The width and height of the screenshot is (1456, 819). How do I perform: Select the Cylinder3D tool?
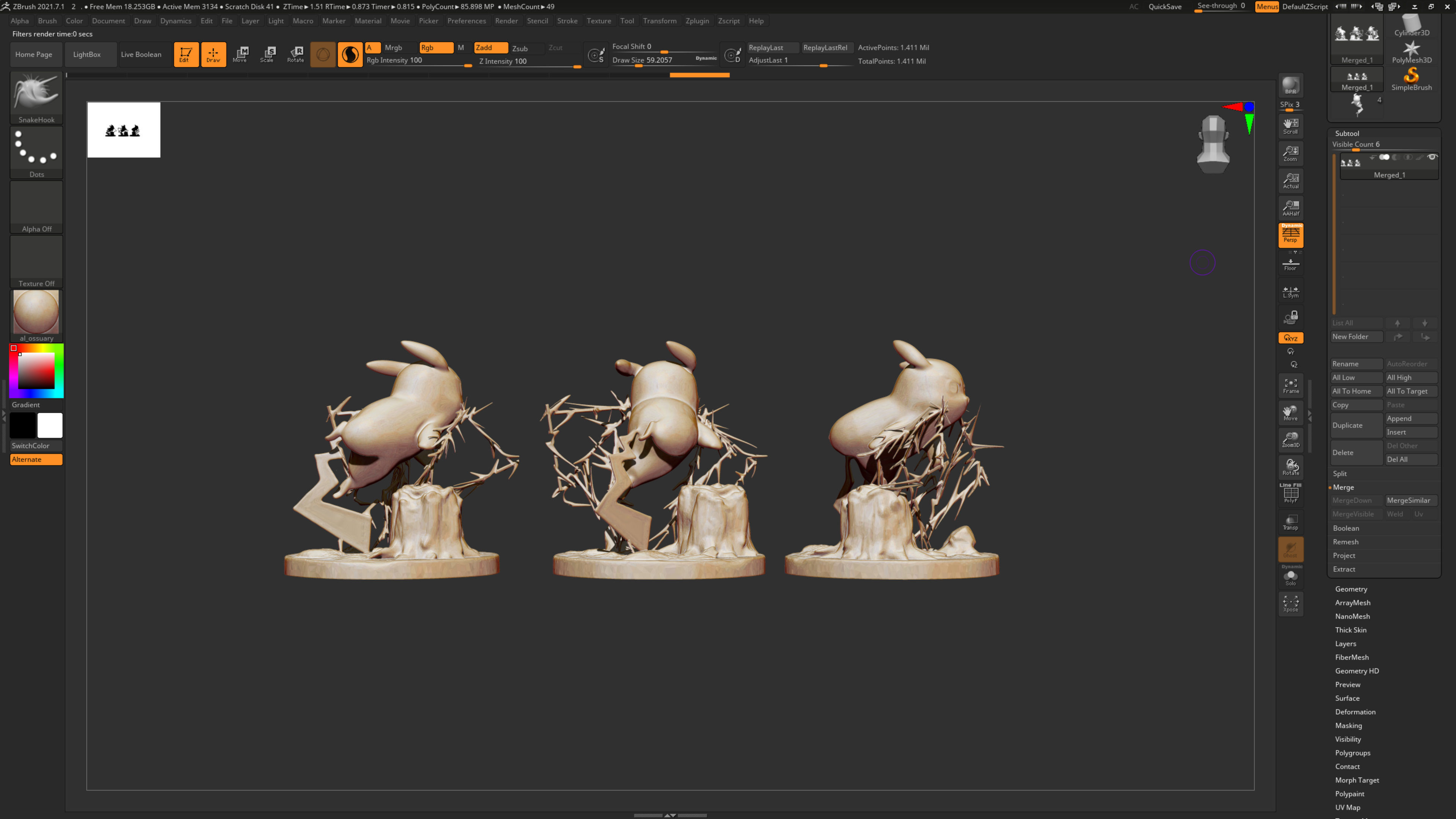1411,25
